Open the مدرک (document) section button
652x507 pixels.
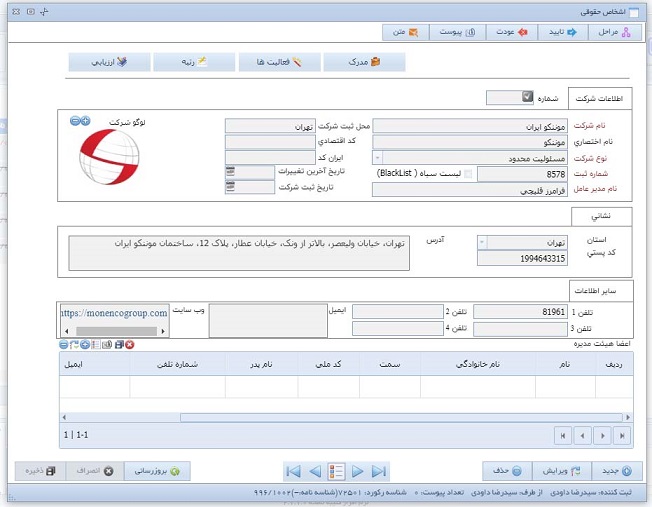point(364,62)
